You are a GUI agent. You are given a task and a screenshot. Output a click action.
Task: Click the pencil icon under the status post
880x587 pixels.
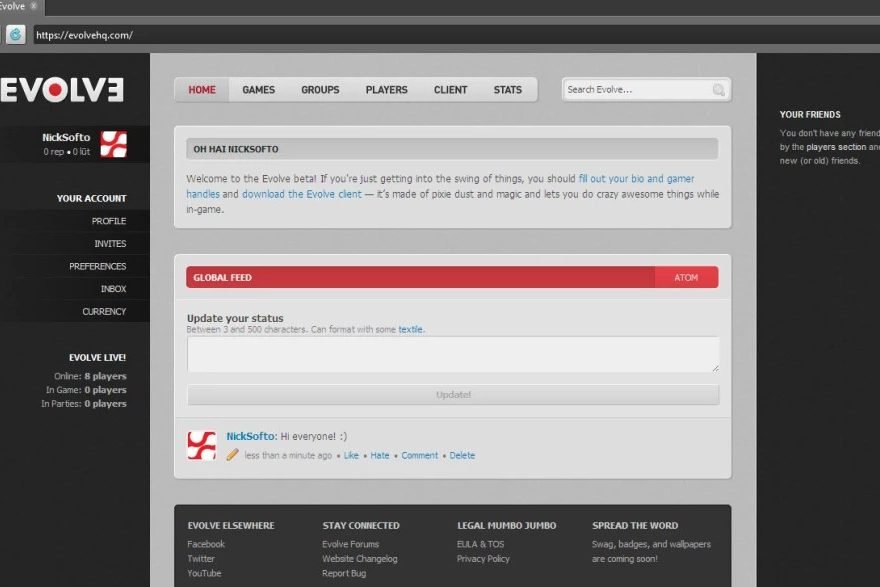pyautogui.click(x=233, y=455)
